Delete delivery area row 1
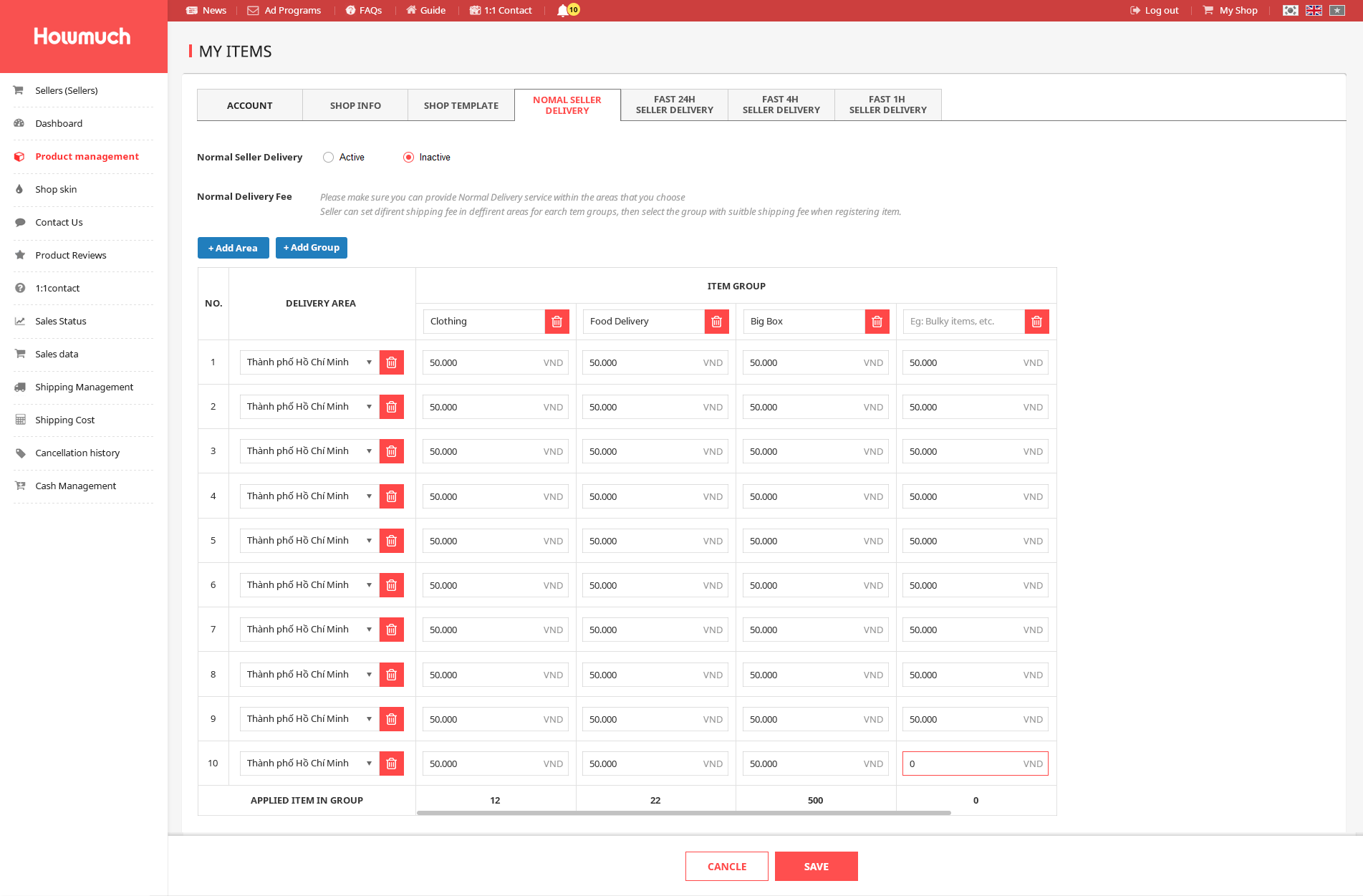Viewport: 1363px width, 896px height. [391, 362]
